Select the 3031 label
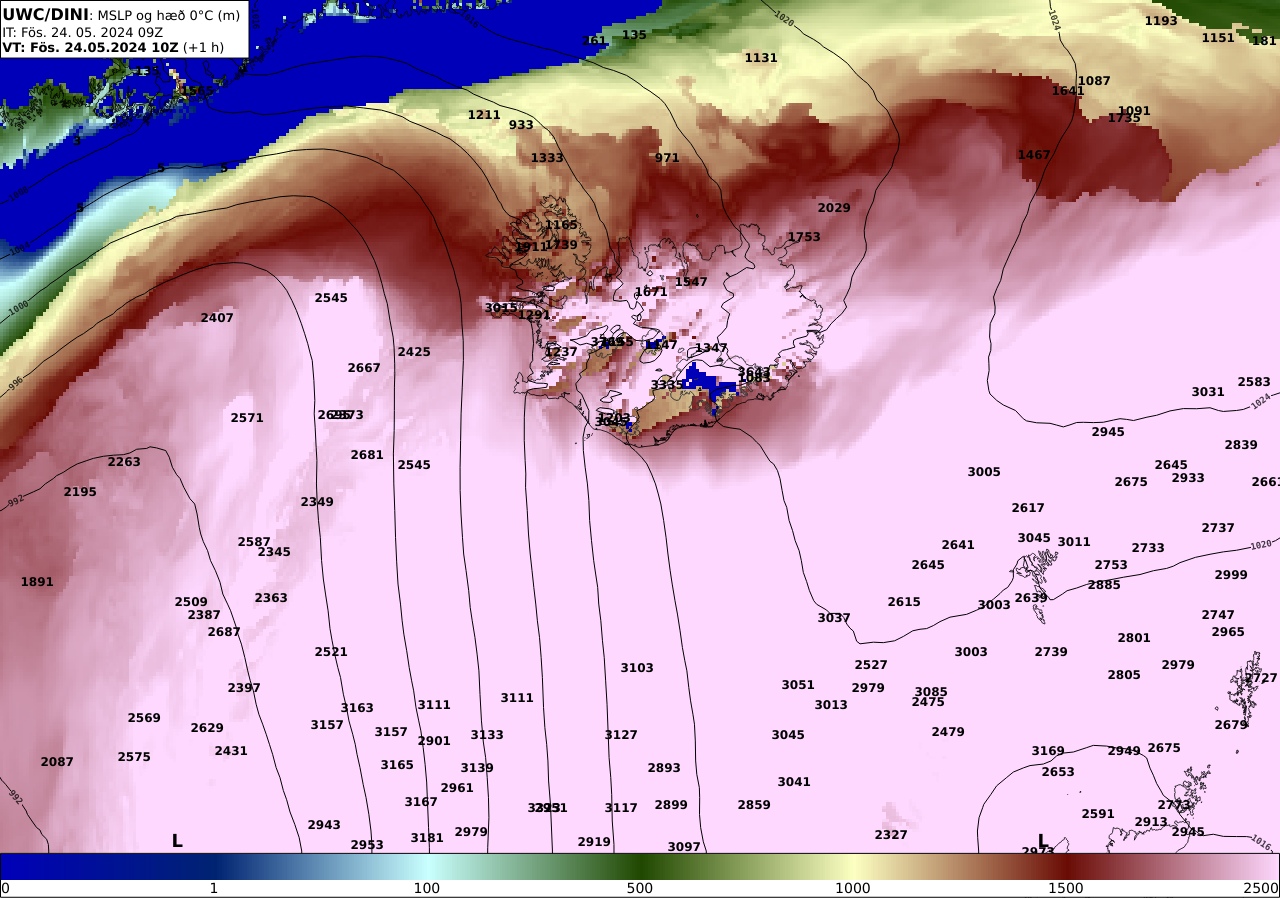 [x=1208, y=392]
